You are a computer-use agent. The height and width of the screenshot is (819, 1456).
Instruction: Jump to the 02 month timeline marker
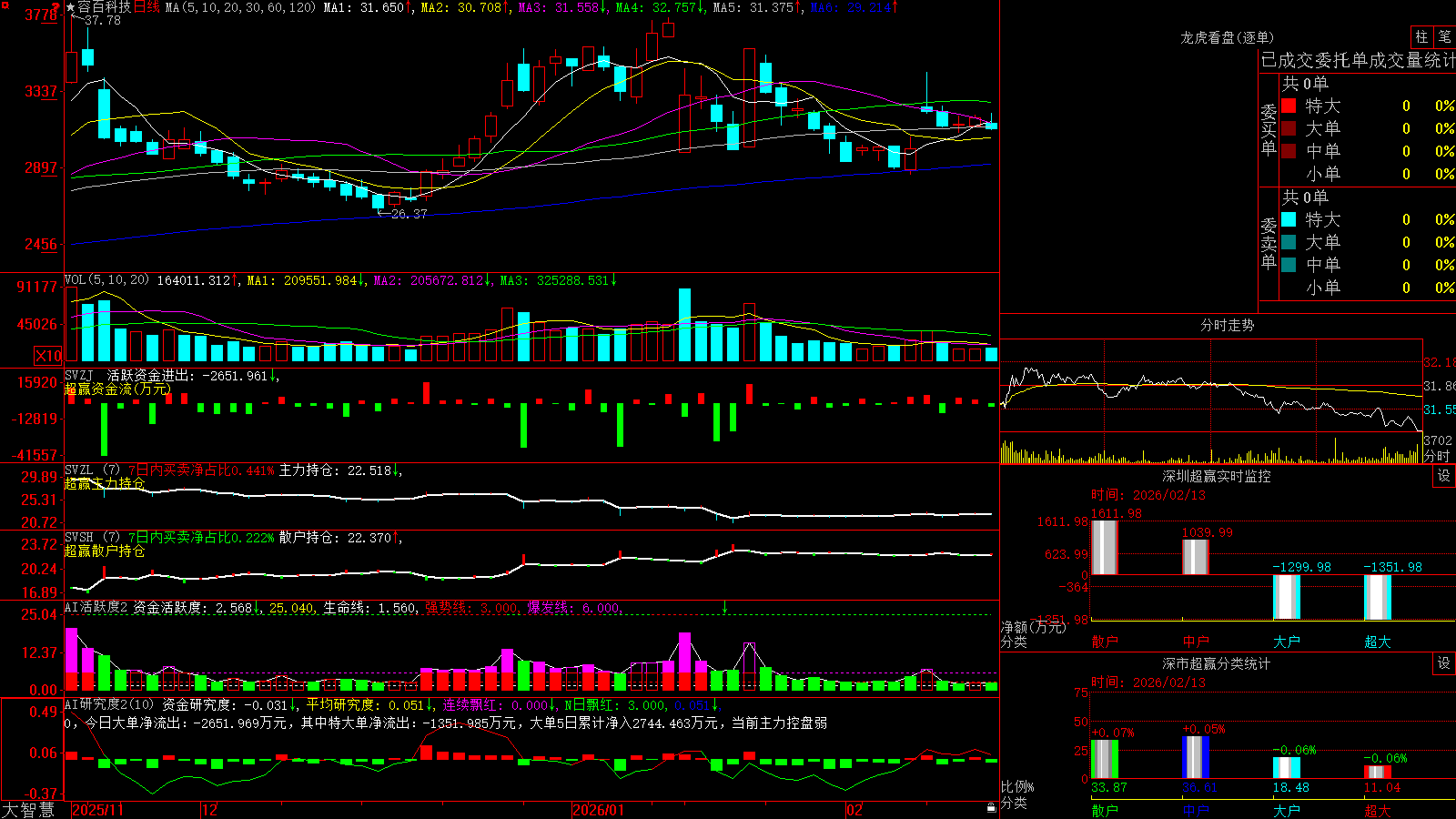854,810
